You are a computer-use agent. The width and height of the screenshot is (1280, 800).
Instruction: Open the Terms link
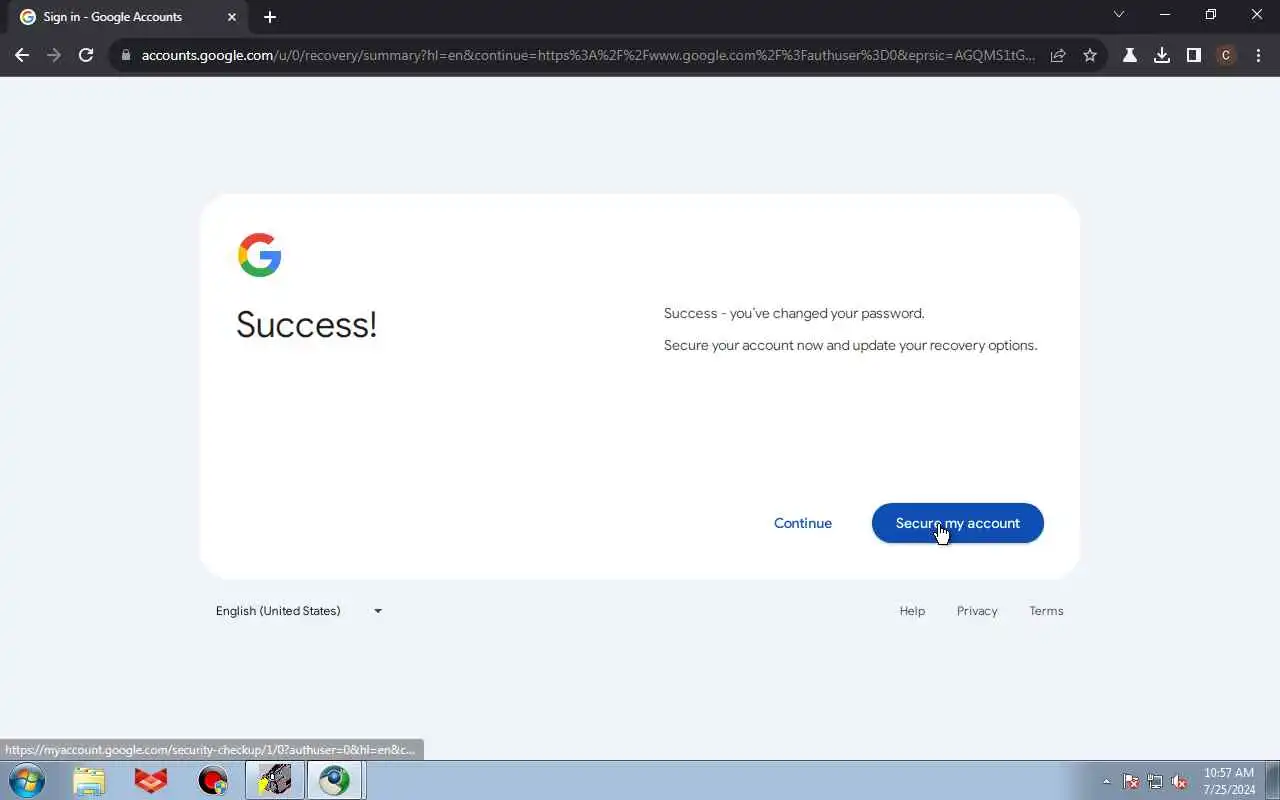1046,611
